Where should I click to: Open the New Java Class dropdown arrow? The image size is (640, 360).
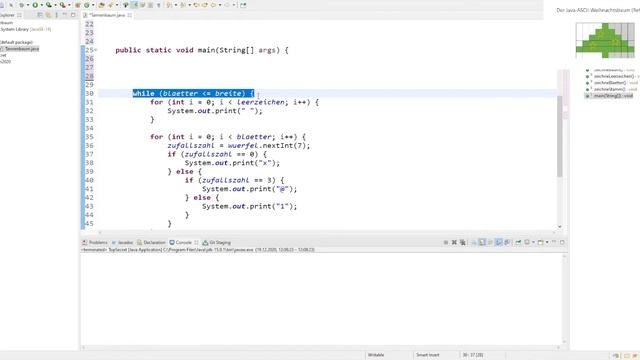pos(93,5)
